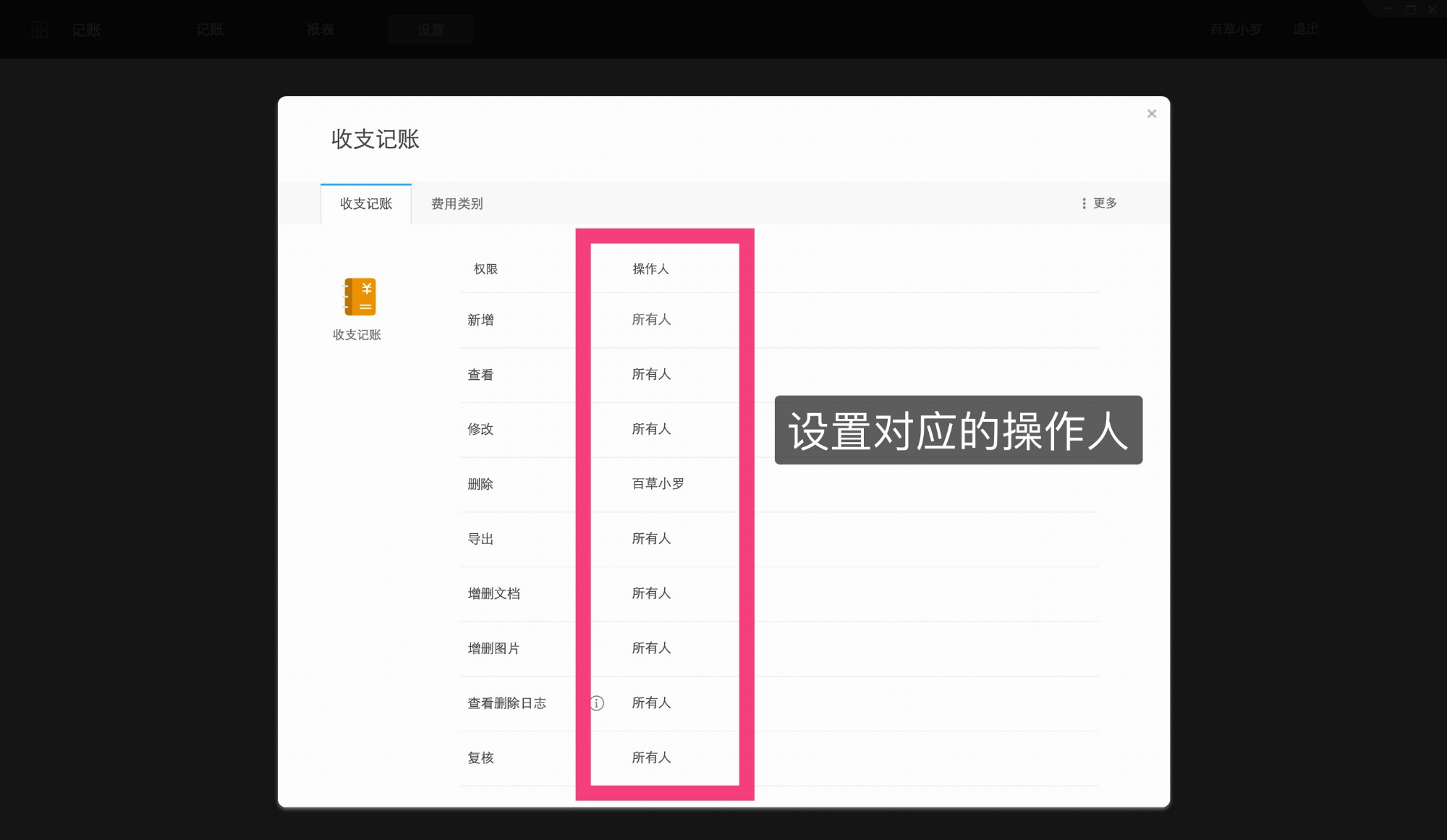The image size is (1447, 840).
Task: Select 所有人 in the 增删图片 row
Action: [651, 648]
